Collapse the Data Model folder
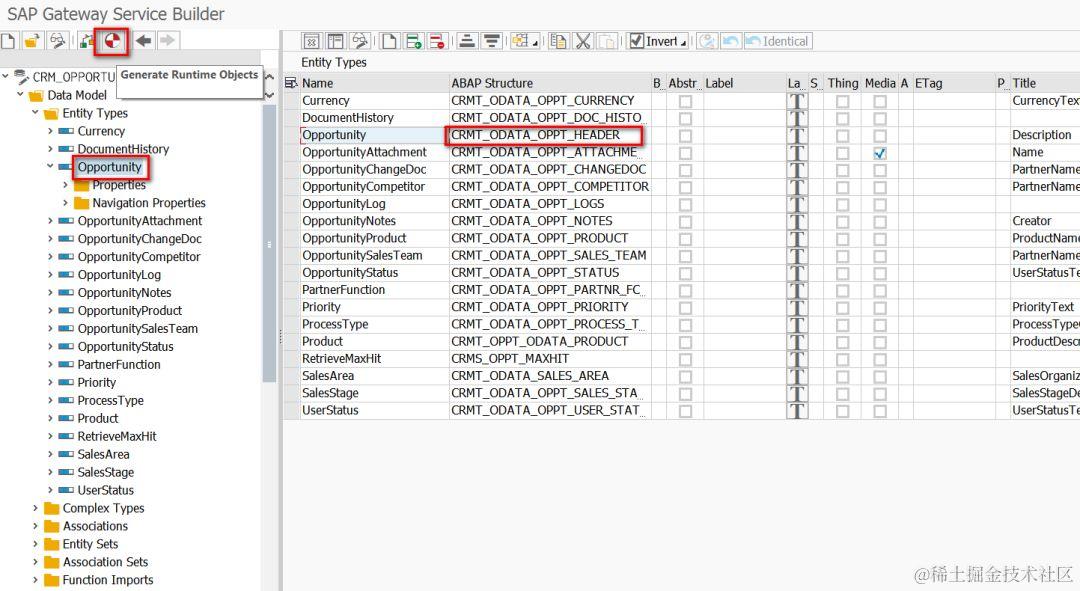Screen dimensions: 1080x591 20,94
